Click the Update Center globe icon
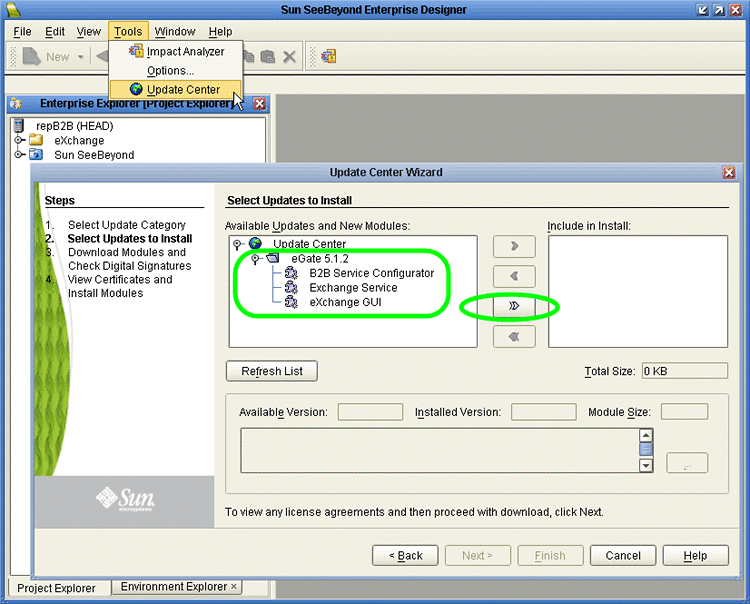The width and height of the screenshot is (750, 604). tap(255, 243)
